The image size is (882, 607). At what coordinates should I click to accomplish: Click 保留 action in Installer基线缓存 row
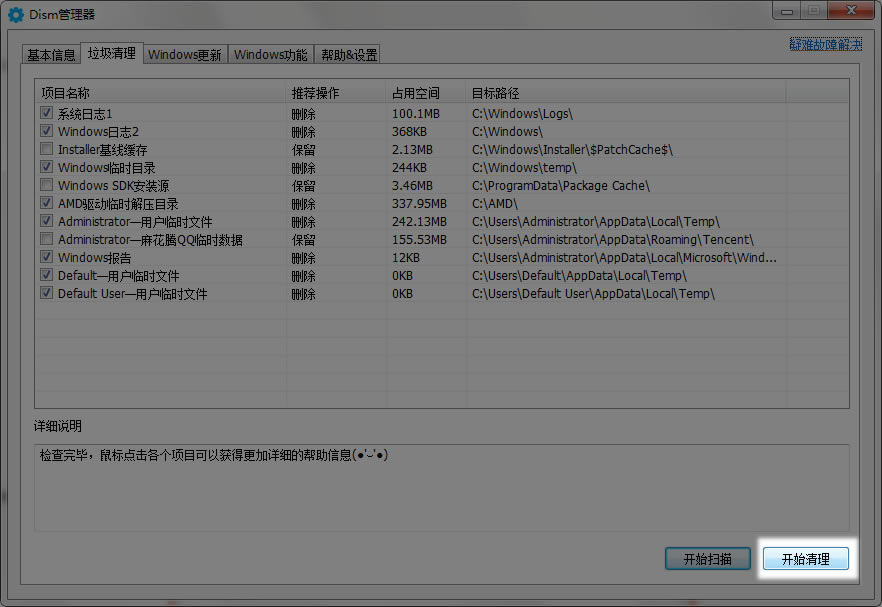tap(303, 150)
